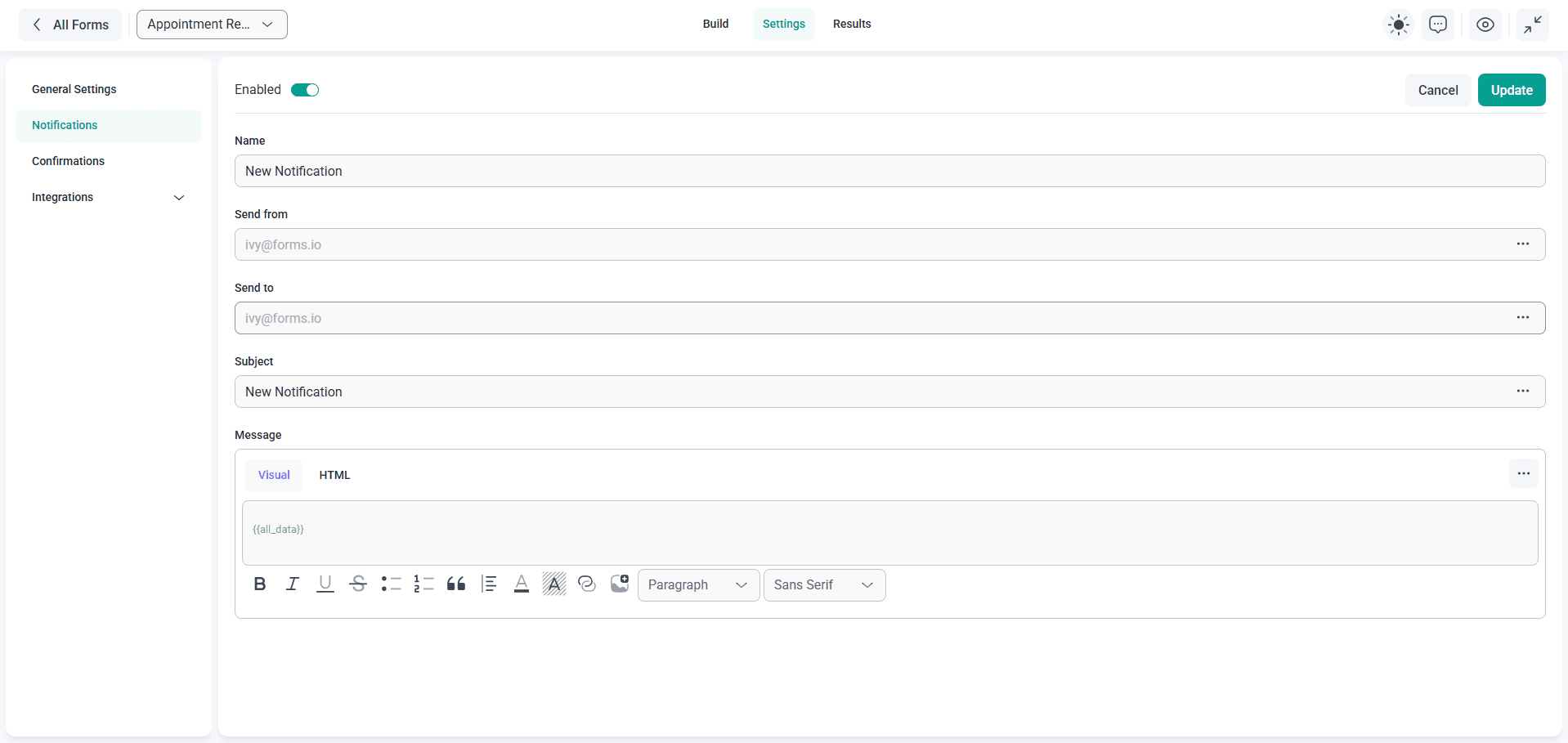Open the Appointment form selector dropdown
Viewport: 1568px width, 743px height.
coord(212,25)
